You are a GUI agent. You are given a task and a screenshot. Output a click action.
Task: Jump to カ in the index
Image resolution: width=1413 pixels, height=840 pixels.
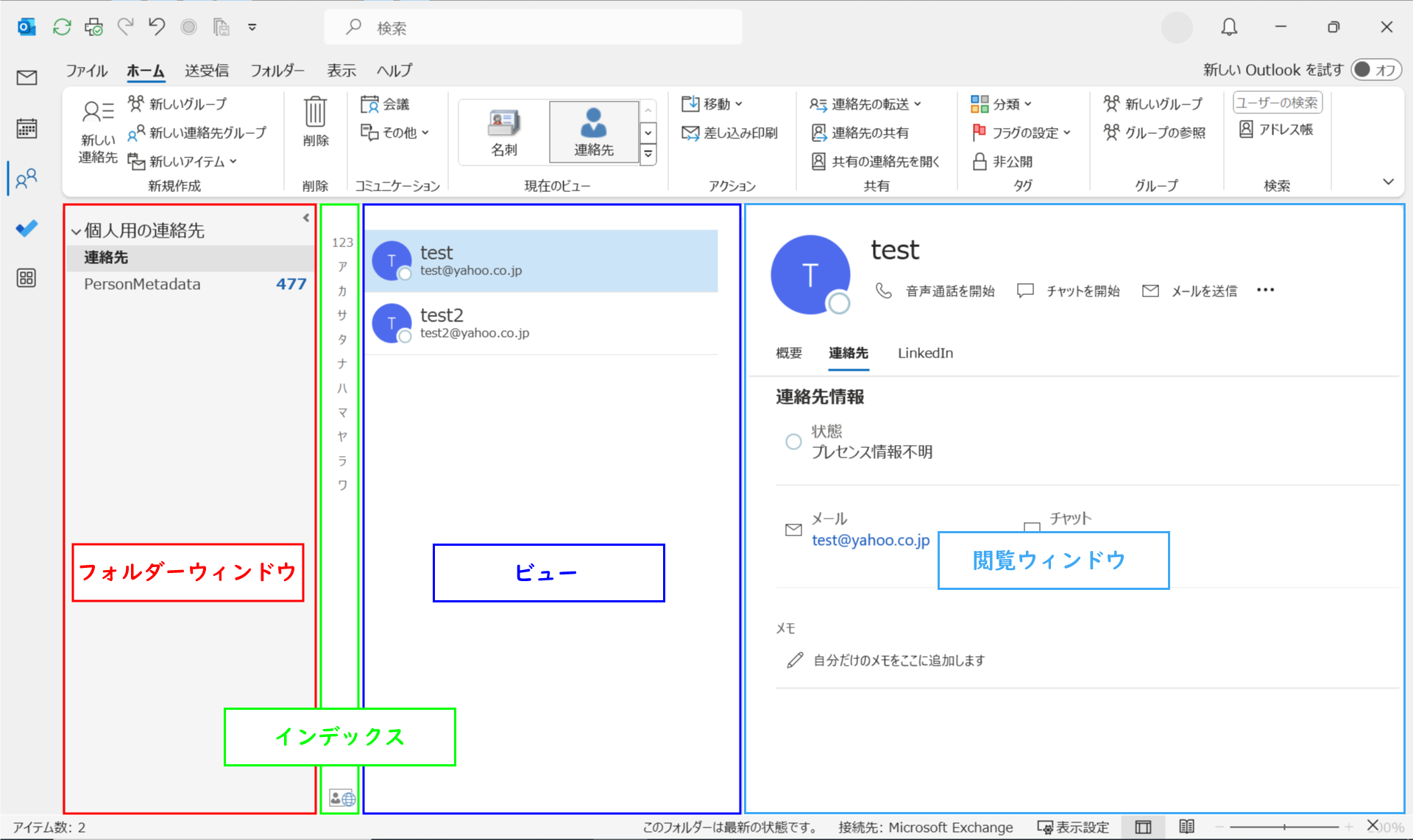(342, 291)
